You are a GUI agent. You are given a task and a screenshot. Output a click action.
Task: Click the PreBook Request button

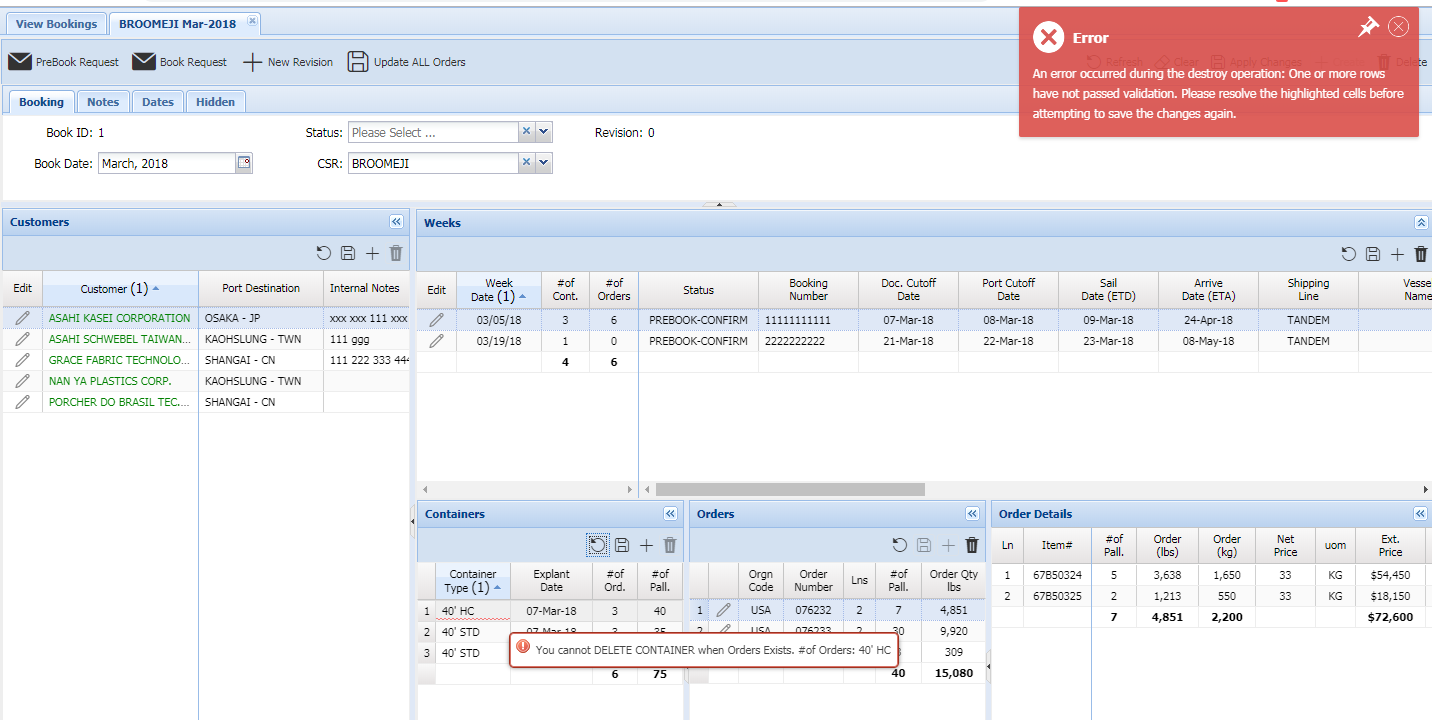[64, 62]
